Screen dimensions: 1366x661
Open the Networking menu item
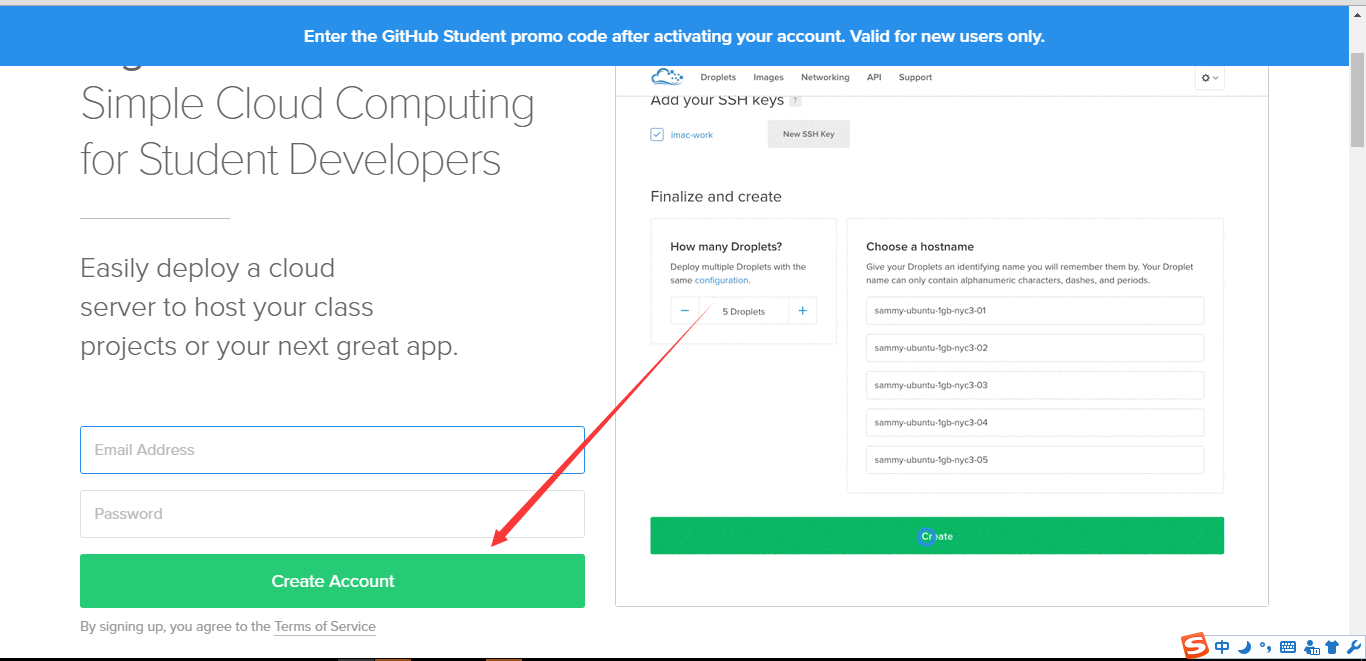tap(825, 77)
